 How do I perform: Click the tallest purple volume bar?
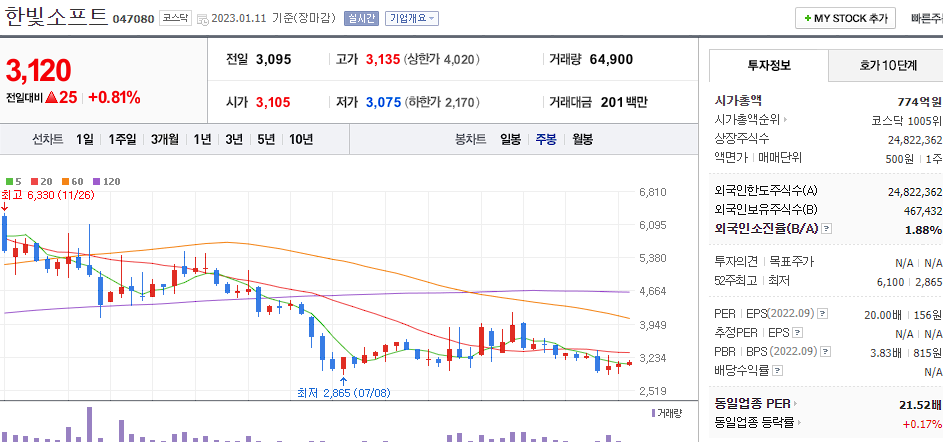(x=89, y=425)
